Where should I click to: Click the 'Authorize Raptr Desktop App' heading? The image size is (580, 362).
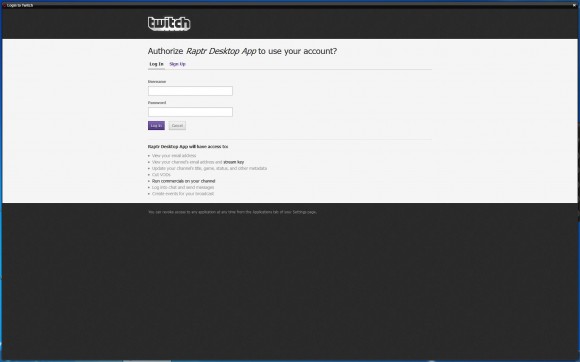(242, 51)
